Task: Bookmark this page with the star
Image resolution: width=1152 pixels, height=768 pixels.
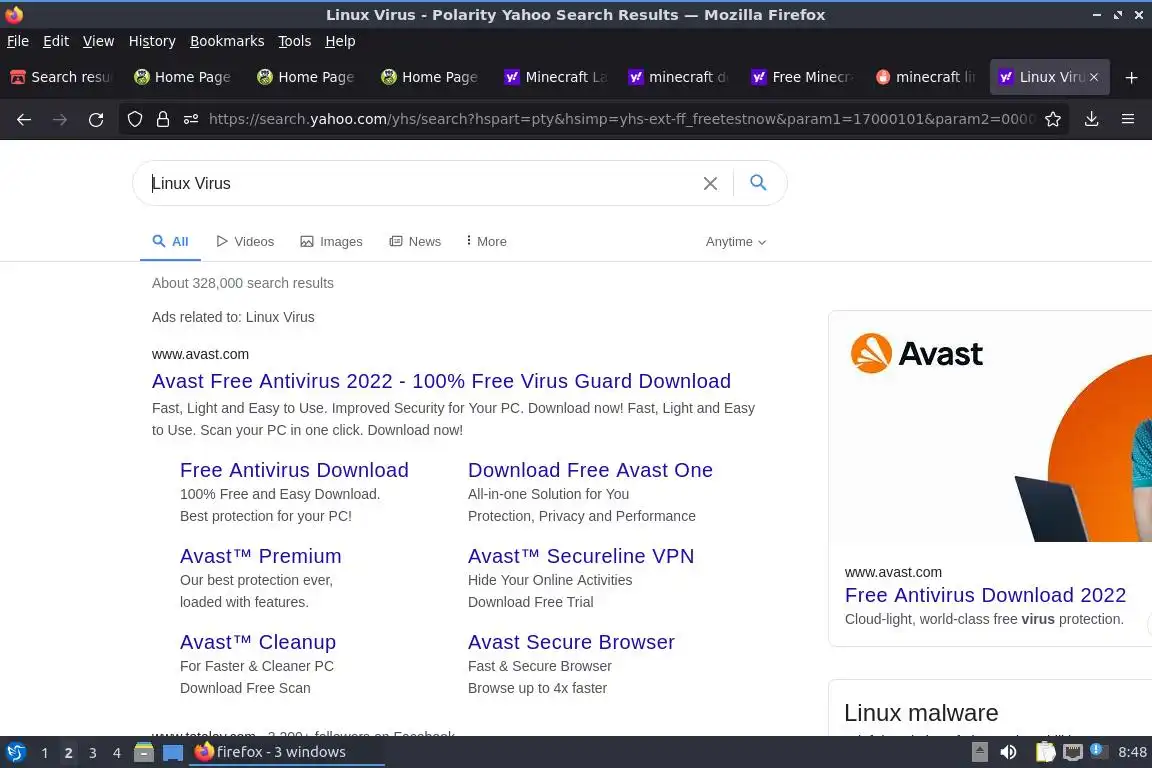Action: (1053, 119)
